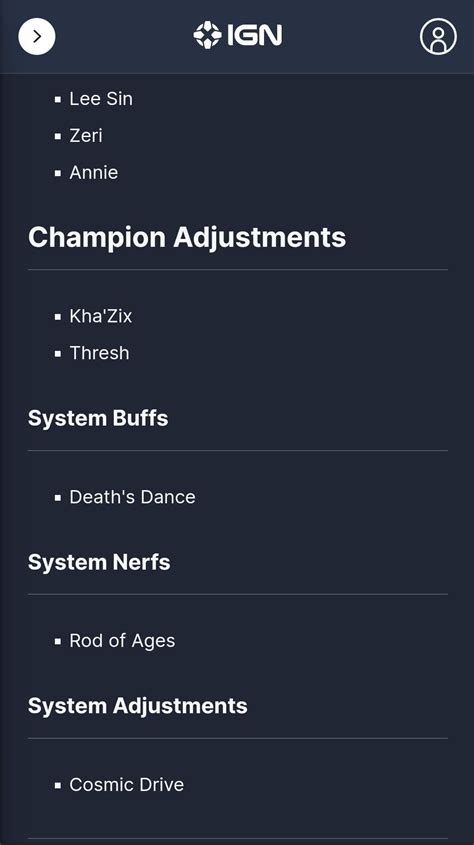Click the bullet marker beside Kha'Zix

[58, 317]
